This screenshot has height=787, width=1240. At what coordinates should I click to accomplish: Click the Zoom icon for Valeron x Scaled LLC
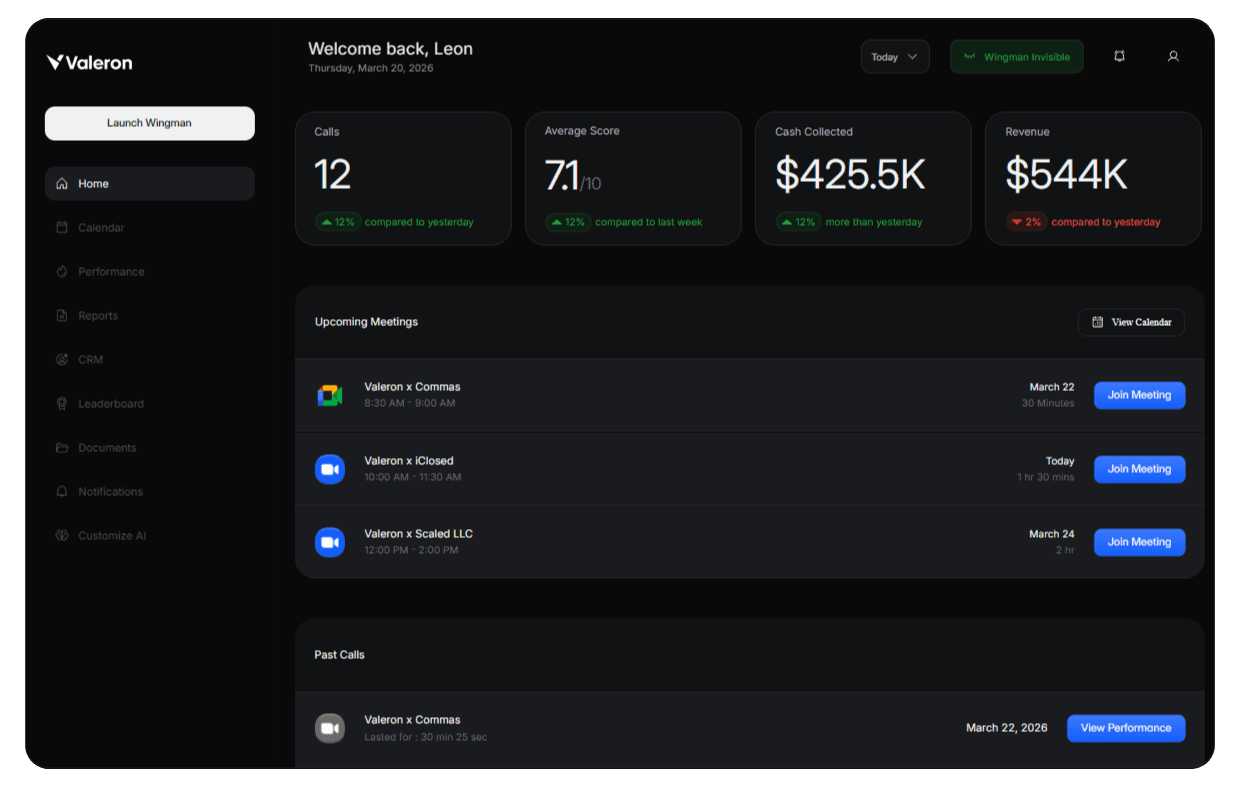coord(330,542)
